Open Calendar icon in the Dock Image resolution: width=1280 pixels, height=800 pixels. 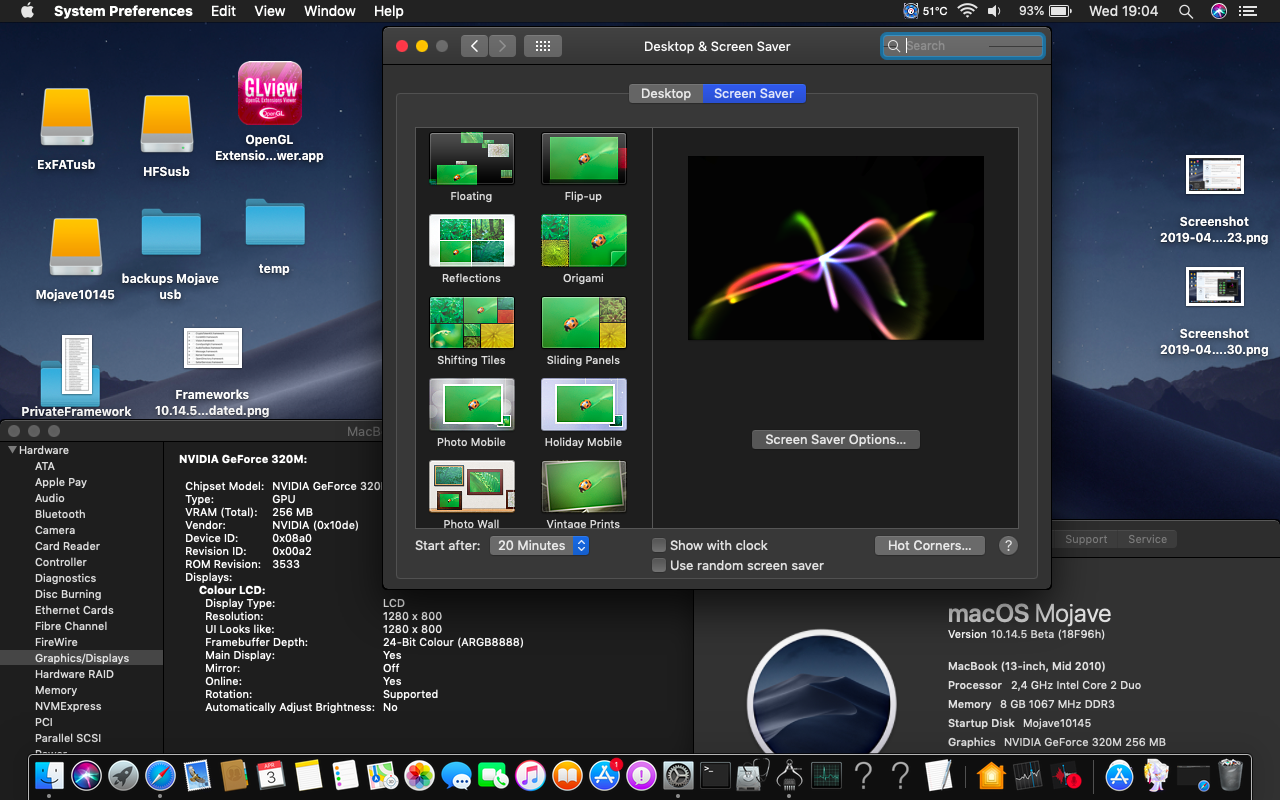[271, 775]
